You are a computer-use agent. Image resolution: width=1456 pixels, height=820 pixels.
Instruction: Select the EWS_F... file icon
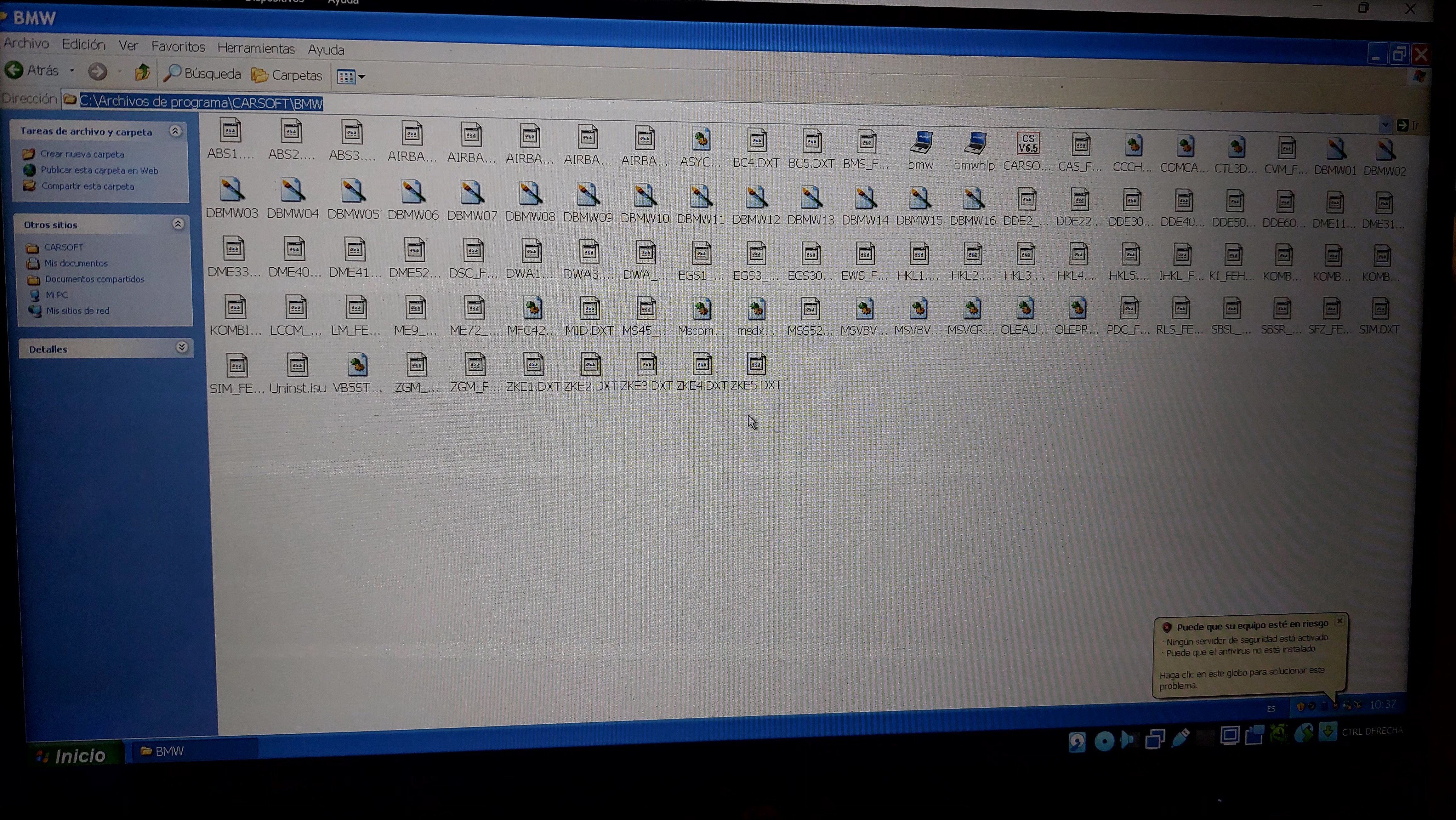coord(865,262)
